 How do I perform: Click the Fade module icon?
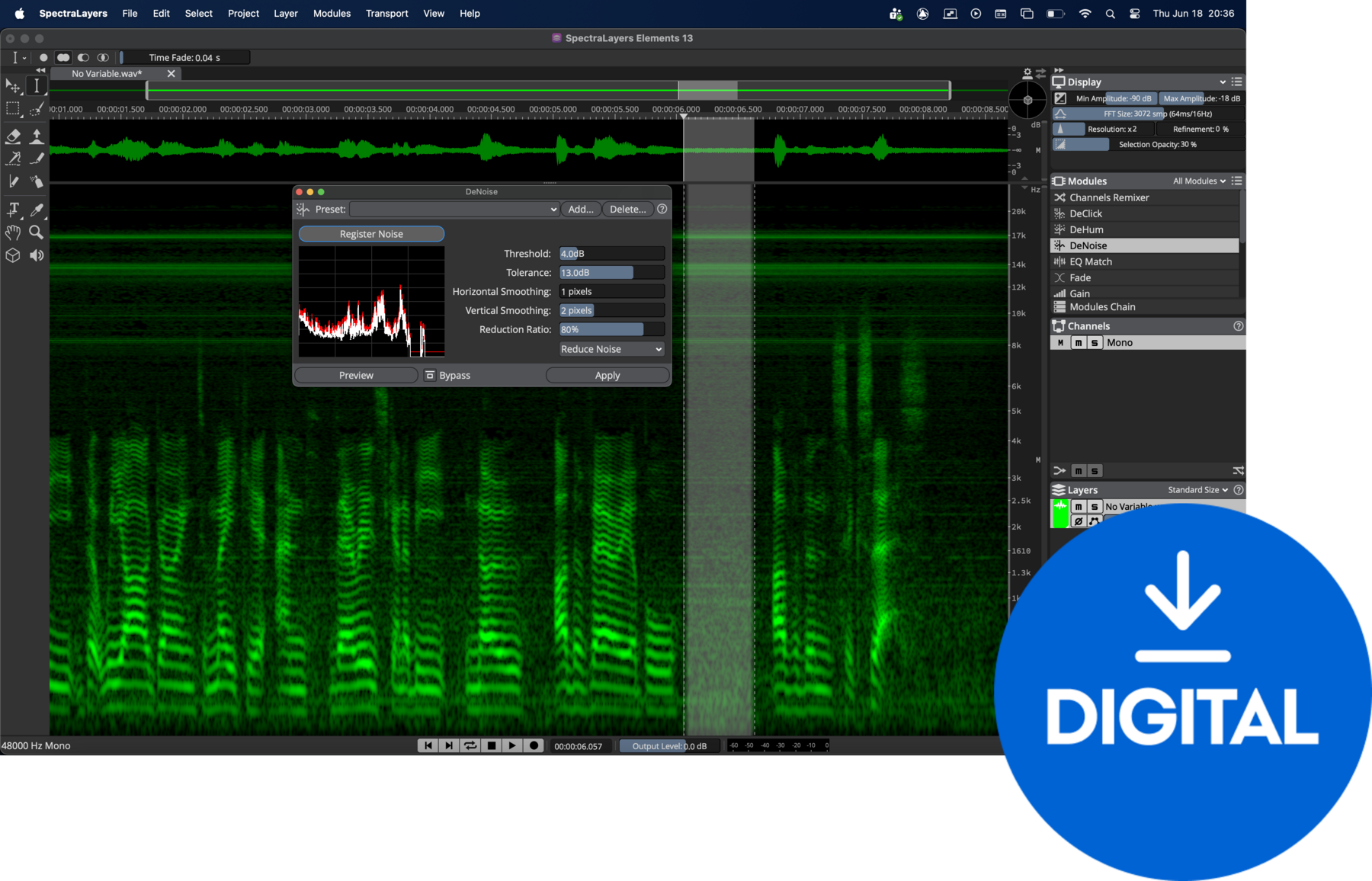(x=1059, y=277)
